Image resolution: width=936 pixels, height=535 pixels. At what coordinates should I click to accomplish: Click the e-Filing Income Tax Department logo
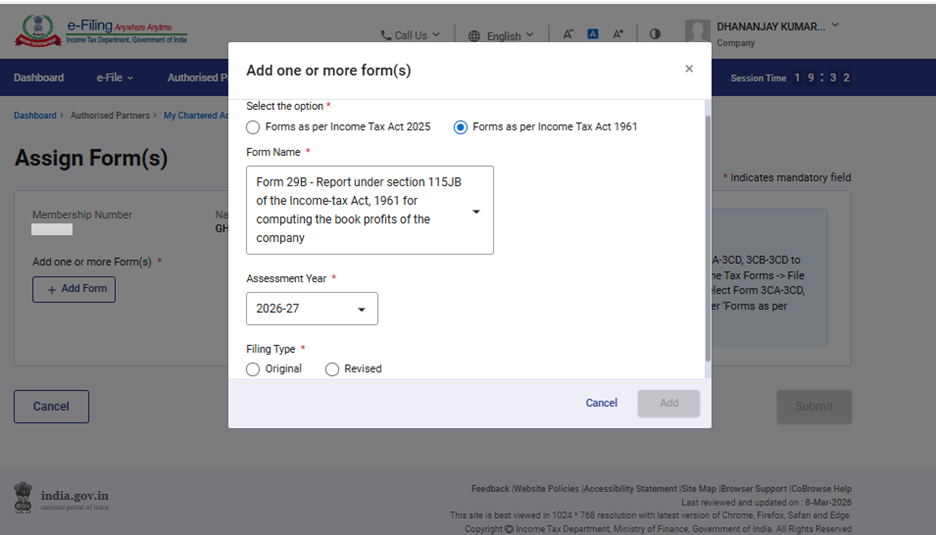pos(100,31)
